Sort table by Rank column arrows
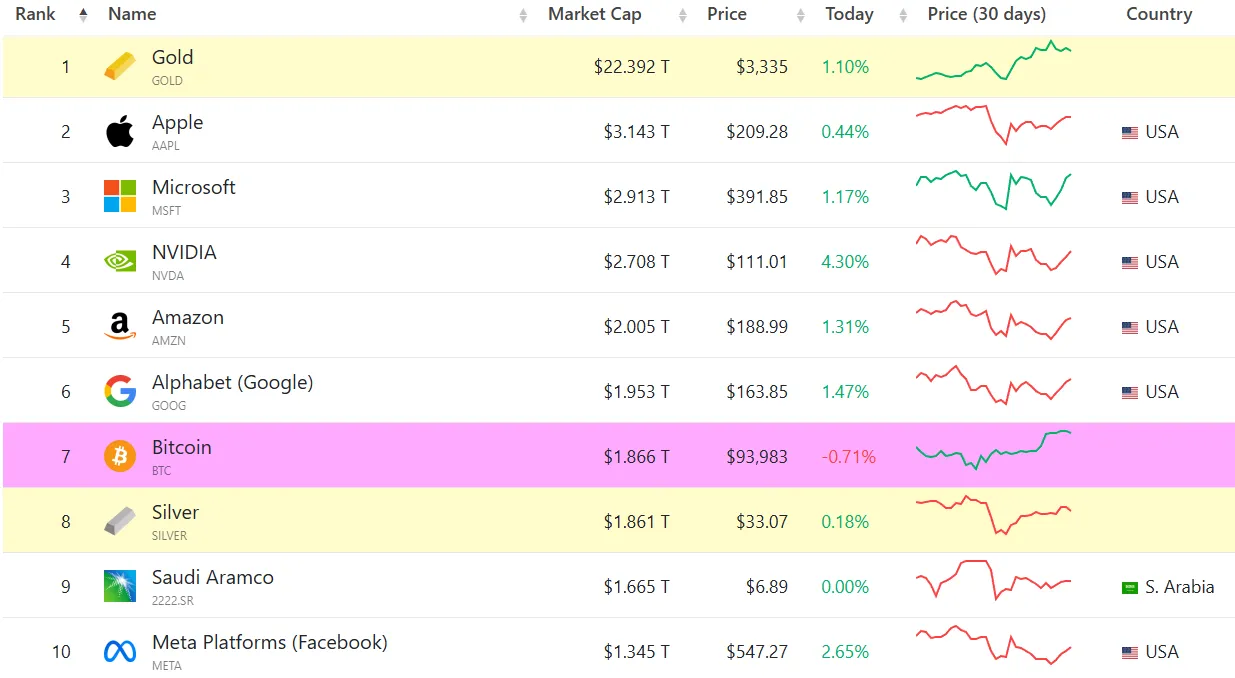 [x=83, y=15]
